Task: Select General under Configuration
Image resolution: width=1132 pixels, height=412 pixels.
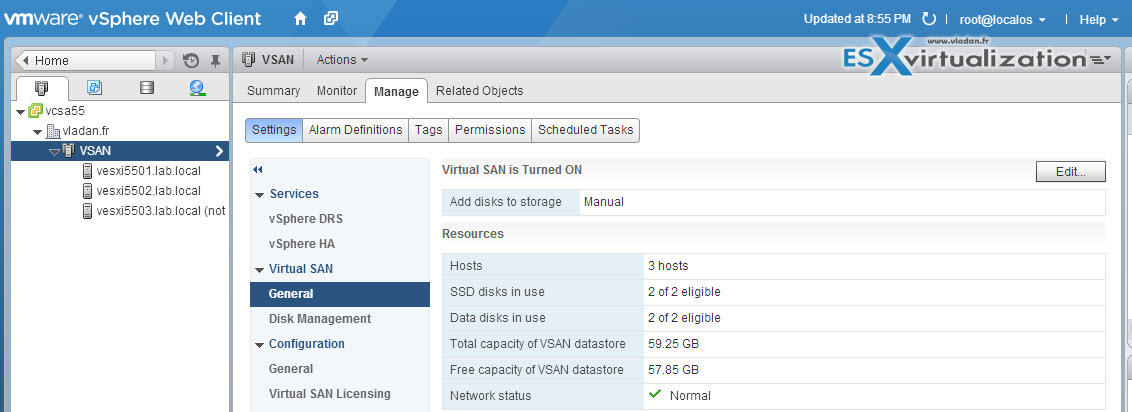Action: pos(290,369)
